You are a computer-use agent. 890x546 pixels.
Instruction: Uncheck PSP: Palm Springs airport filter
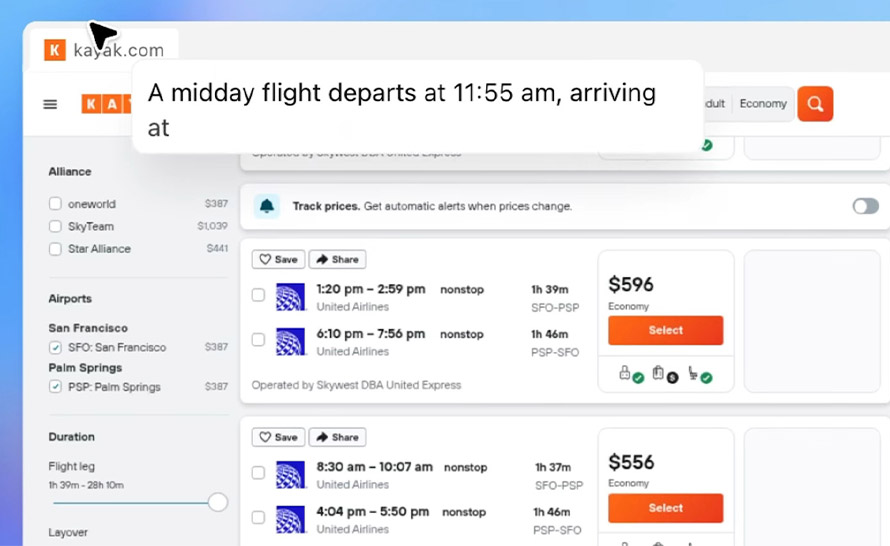click(x=55, y=387)
